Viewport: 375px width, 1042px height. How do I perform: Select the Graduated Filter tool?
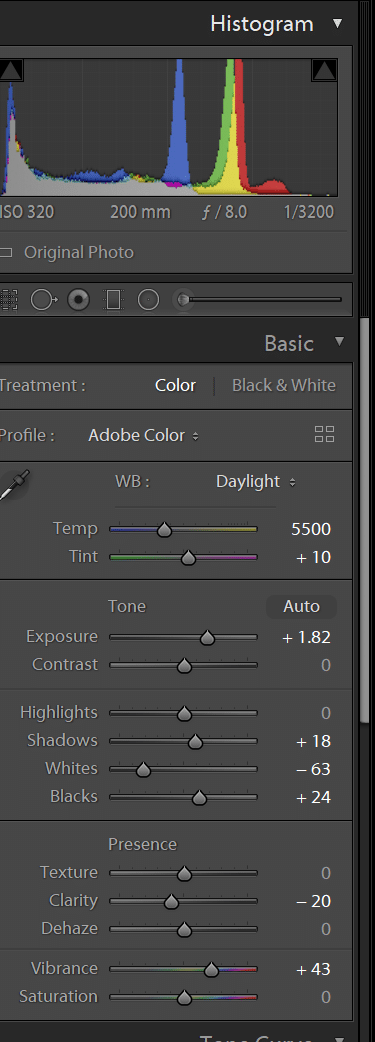click(114, 300)
